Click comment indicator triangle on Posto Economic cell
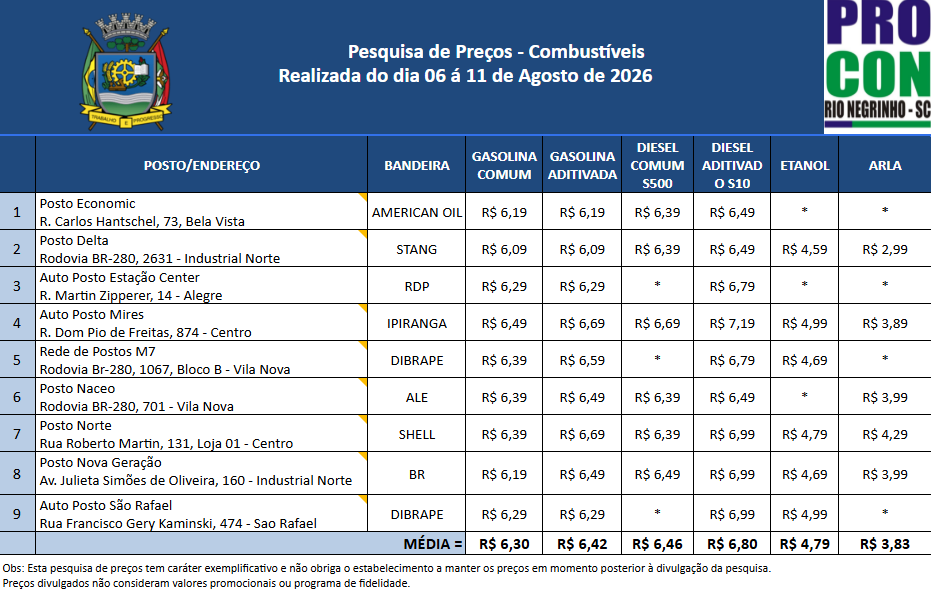Screen dimensions: 931x590 363,196
